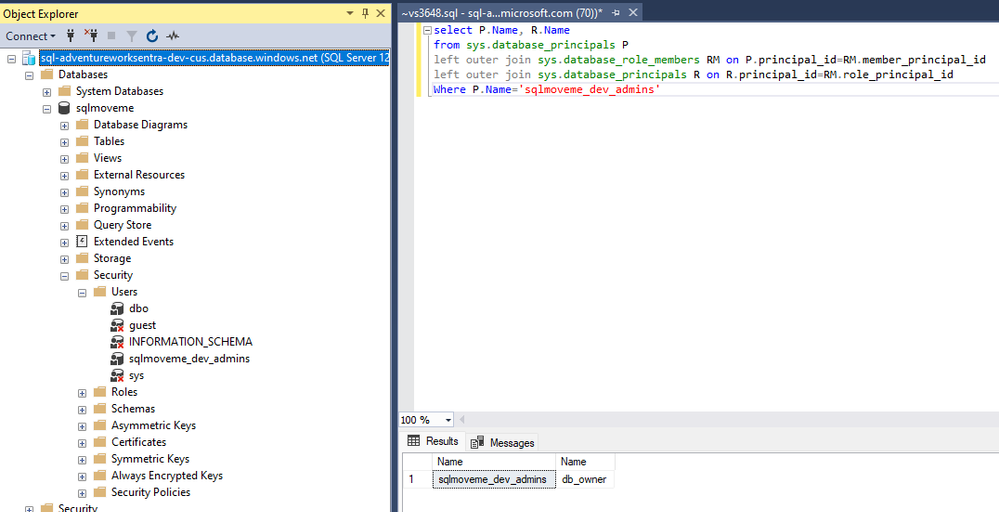This screenshot has height=512, width=999.
Task: Switch to the Results tab
Action: pyautogui.click(x=433, y=441)
